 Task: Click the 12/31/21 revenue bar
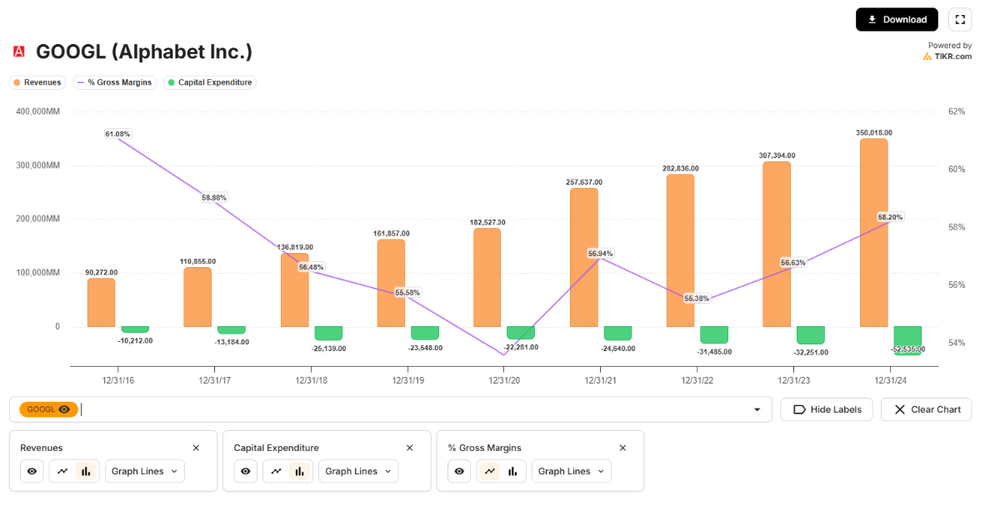click(x=584, y=258)
